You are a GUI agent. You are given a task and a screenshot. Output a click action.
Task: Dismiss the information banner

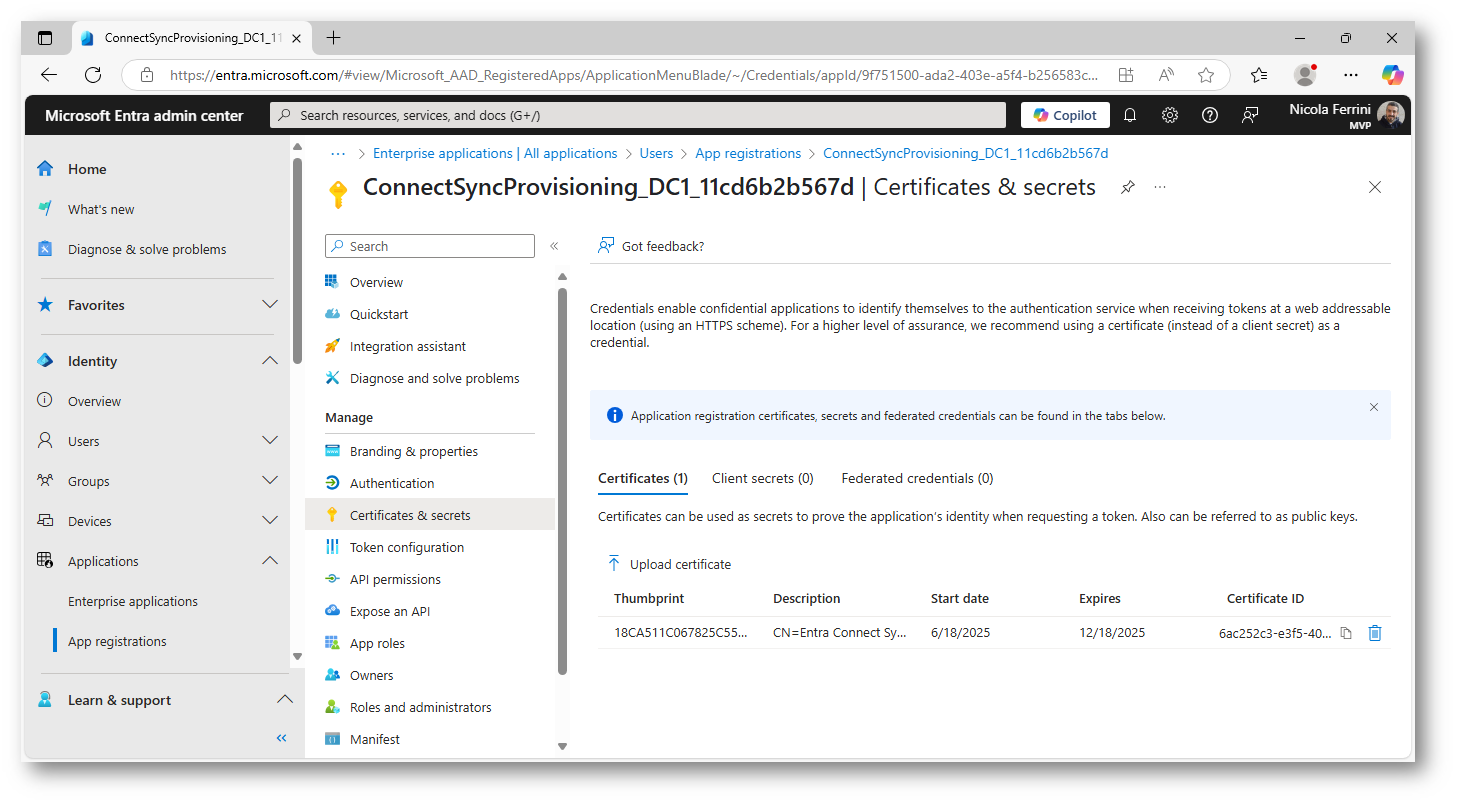1374,407
